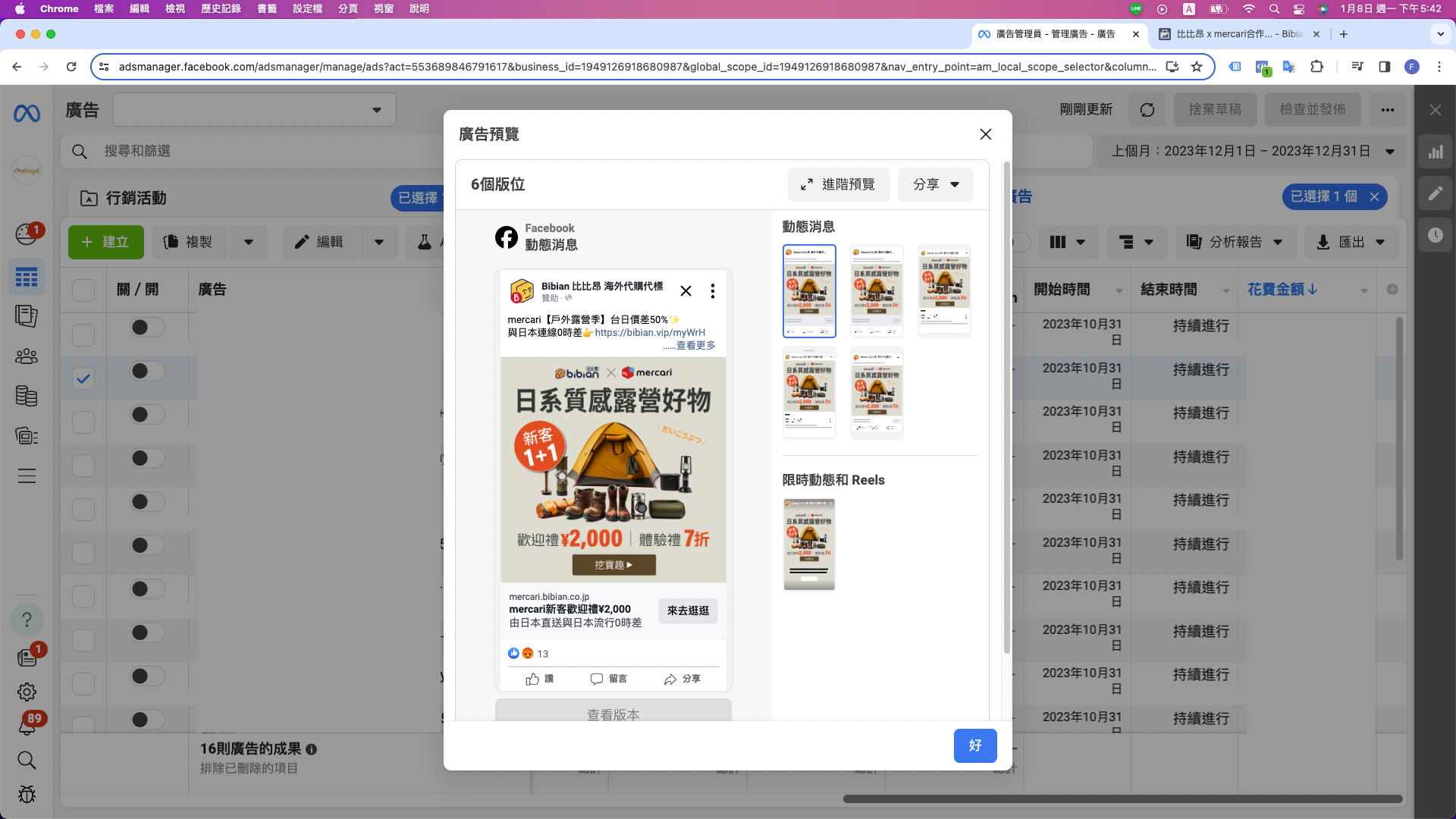The image size is (1456, 819).
Task: Open the Chrome 編輯 menu
Action: [140, 9]
